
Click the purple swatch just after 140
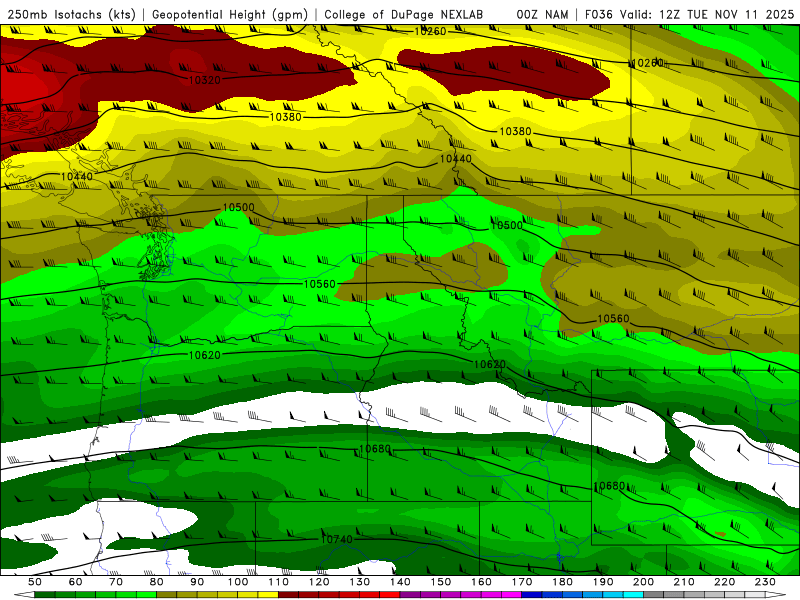[x=410, y=595]
